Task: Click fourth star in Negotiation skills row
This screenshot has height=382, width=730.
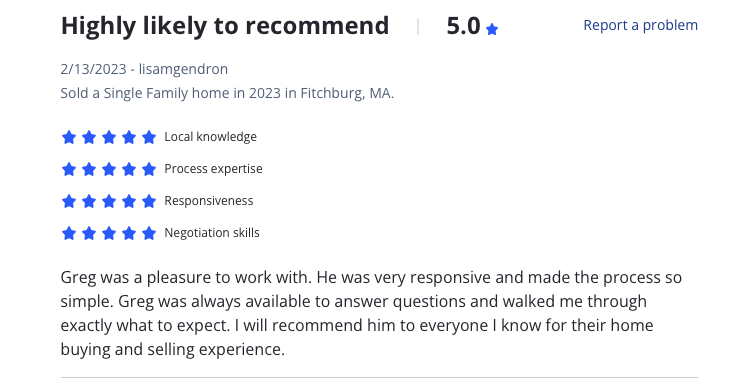Action: point(129,233)
